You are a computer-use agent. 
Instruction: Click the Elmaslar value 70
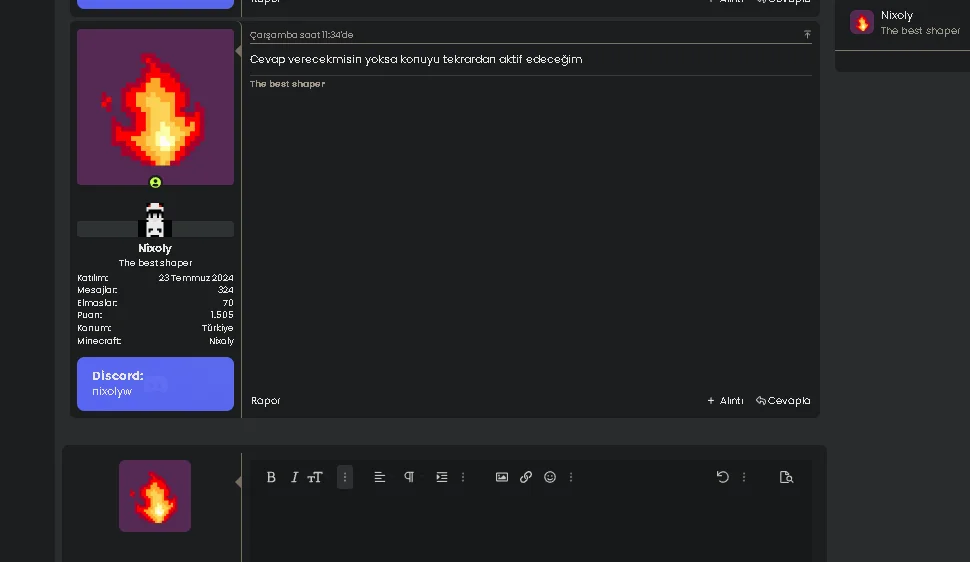tap(228, 303)
